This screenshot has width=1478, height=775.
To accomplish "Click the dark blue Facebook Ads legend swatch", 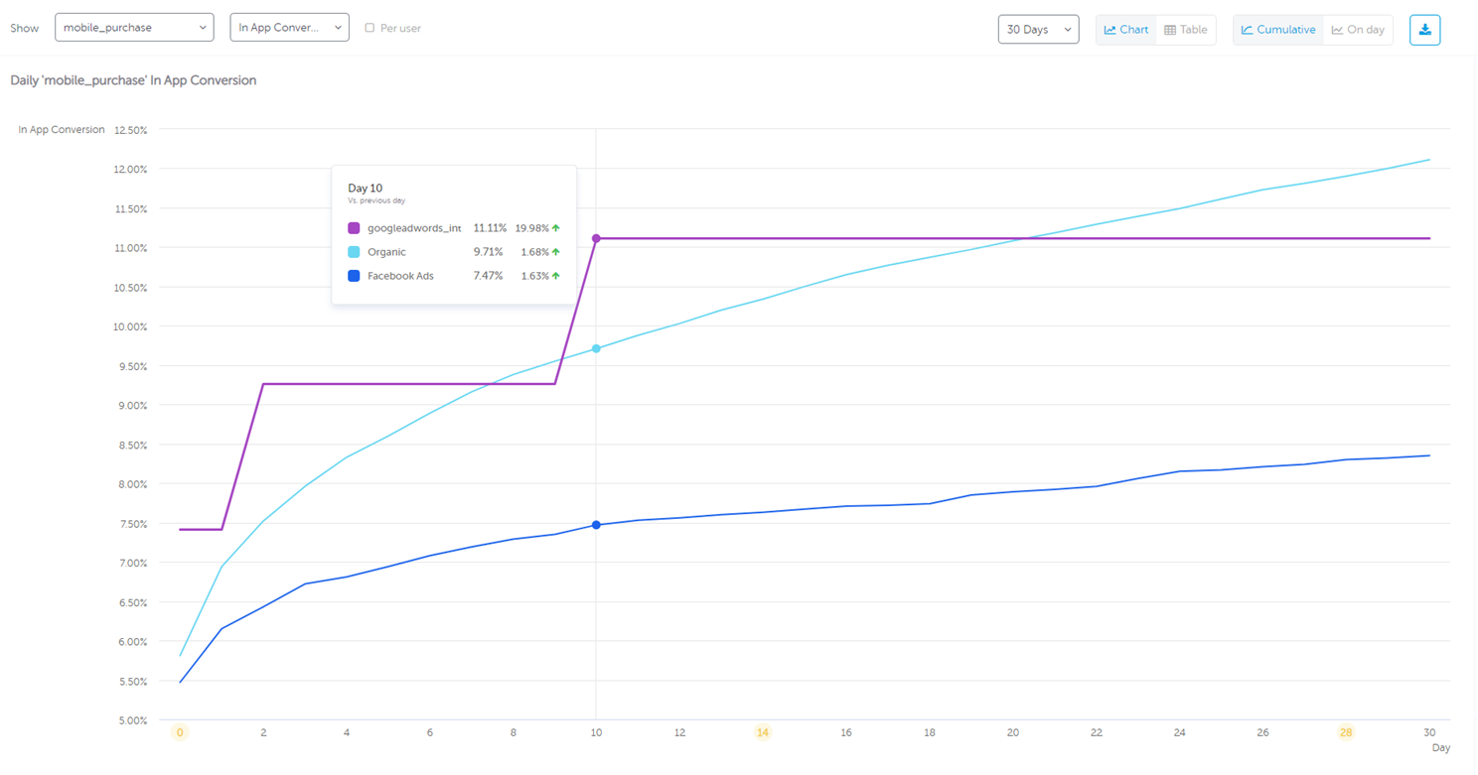I will [x=354, y=276].
